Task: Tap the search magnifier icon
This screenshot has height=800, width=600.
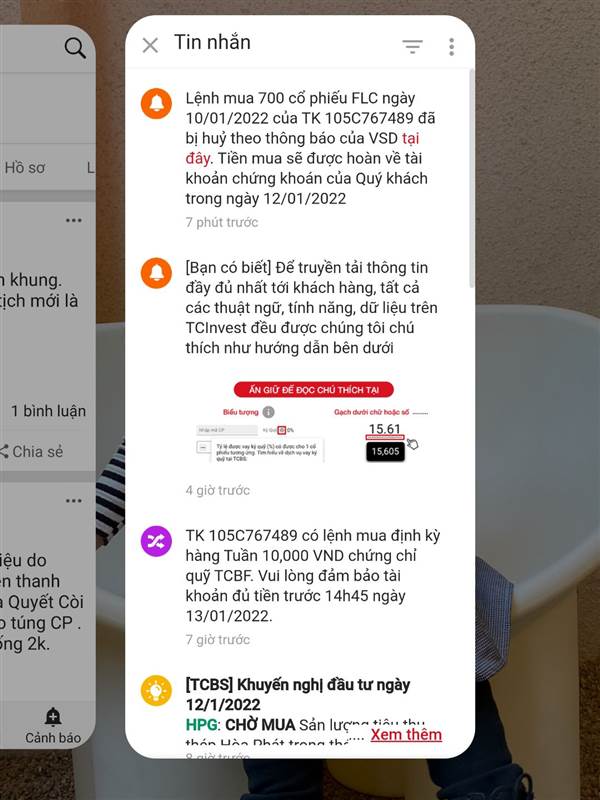Action: 75,48
